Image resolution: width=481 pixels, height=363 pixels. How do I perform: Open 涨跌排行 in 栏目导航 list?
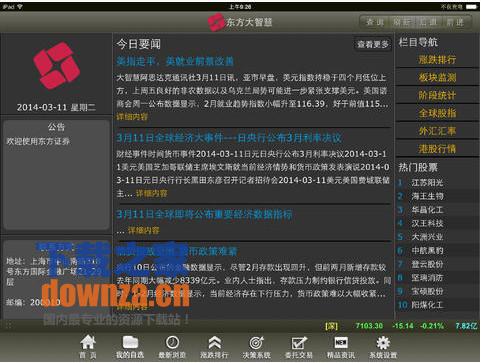pyautogui.click(x=437, y=60)
